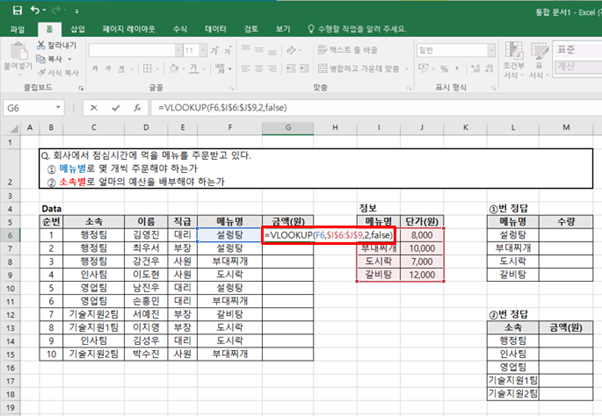
Task: Click the Save icon in quick access toolbar
Action: 17,10
